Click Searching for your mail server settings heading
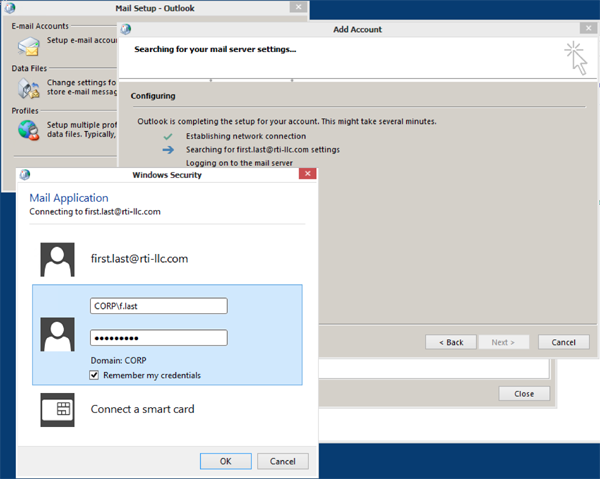The height and width of the screenshot is (479, 600). point(215,49)
